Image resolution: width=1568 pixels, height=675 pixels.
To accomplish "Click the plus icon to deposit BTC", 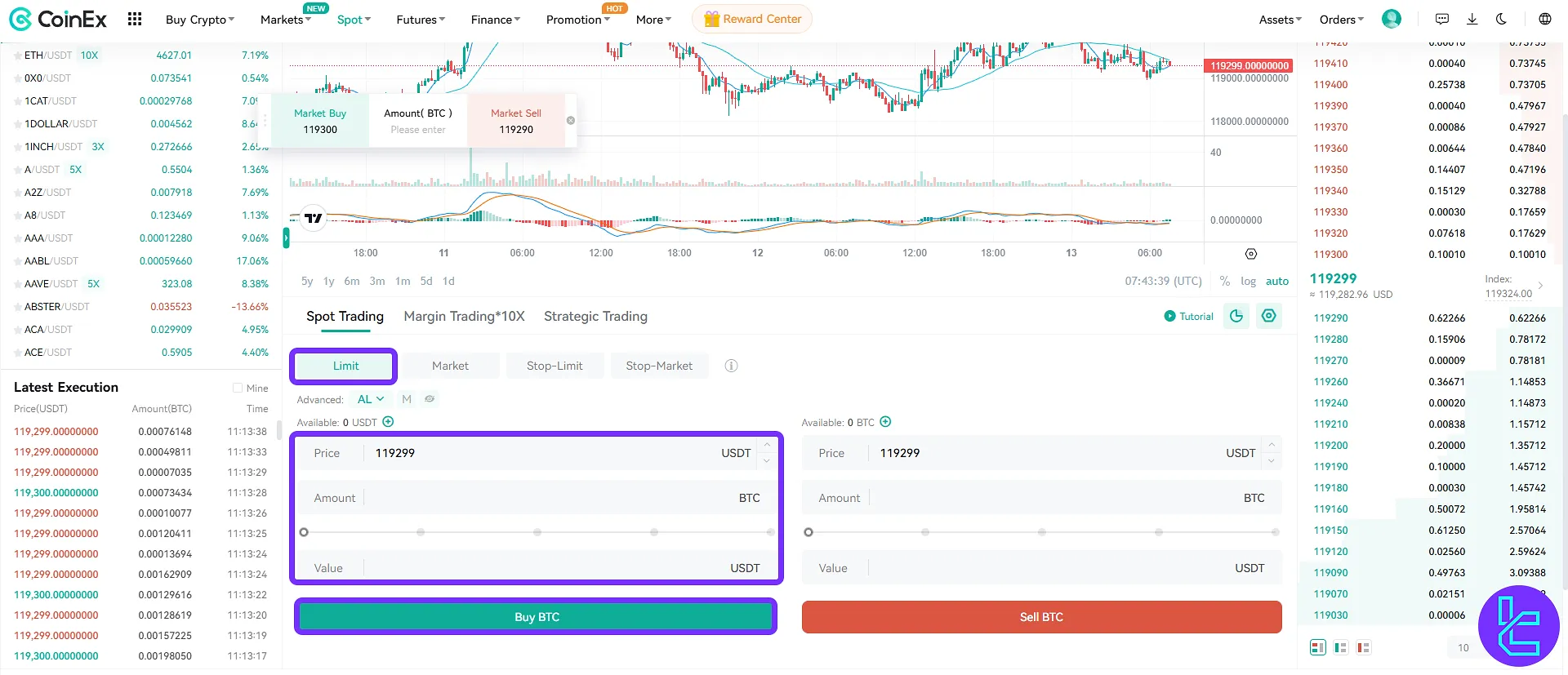I will 886,422.
